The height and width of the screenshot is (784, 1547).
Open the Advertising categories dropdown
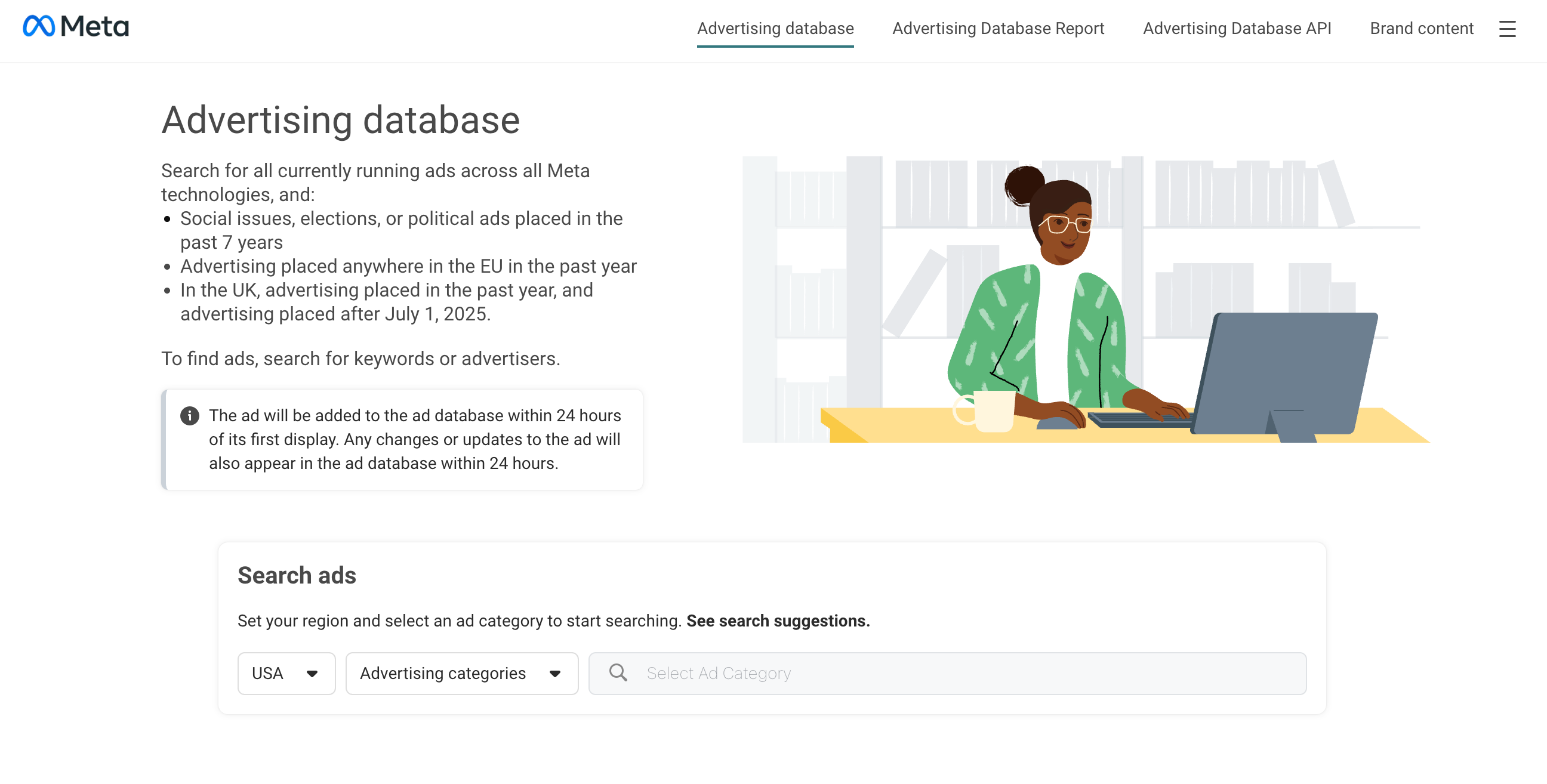[462, 674]
